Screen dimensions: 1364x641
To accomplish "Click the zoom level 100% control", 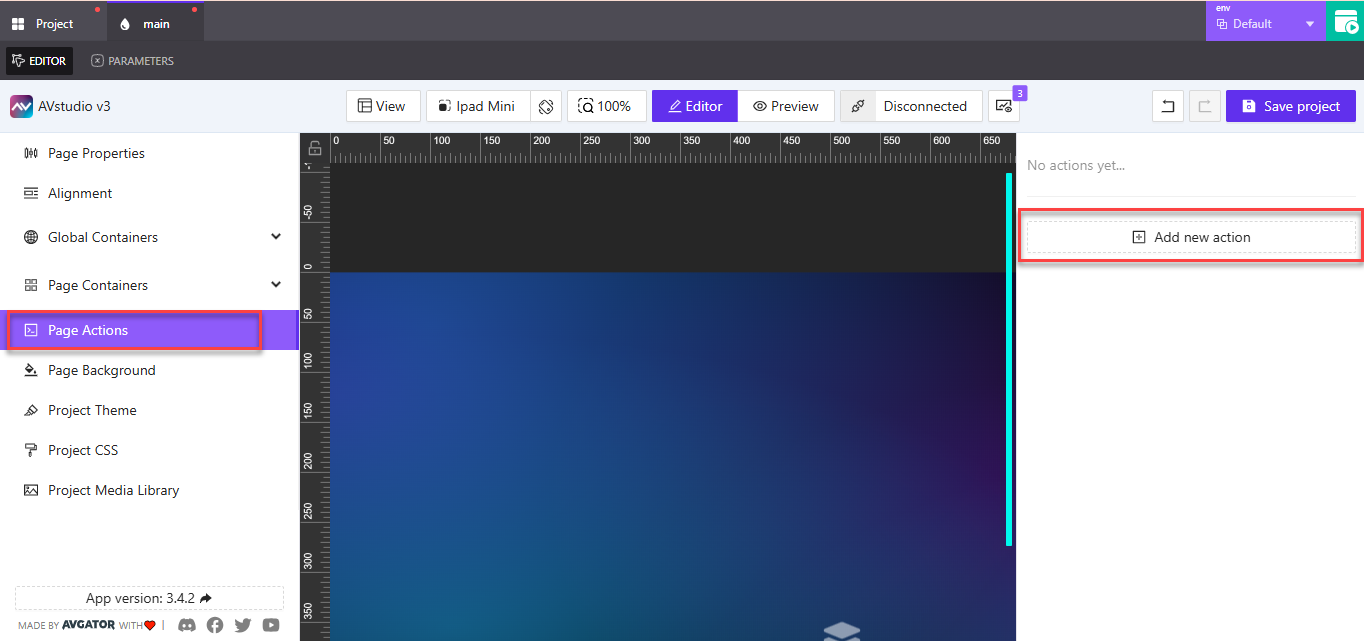I will click(607, 106).
